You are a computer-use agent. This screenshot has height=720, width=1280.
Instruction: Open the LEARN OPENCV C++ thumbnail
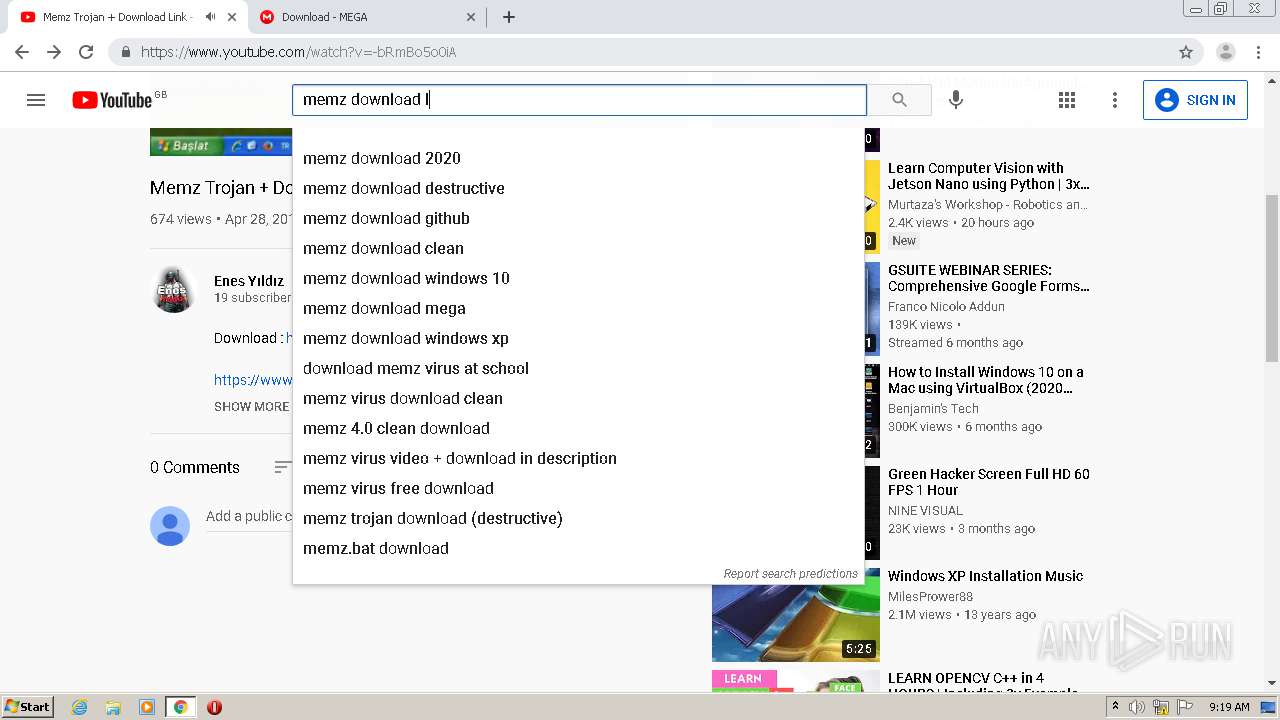[796, 680]
